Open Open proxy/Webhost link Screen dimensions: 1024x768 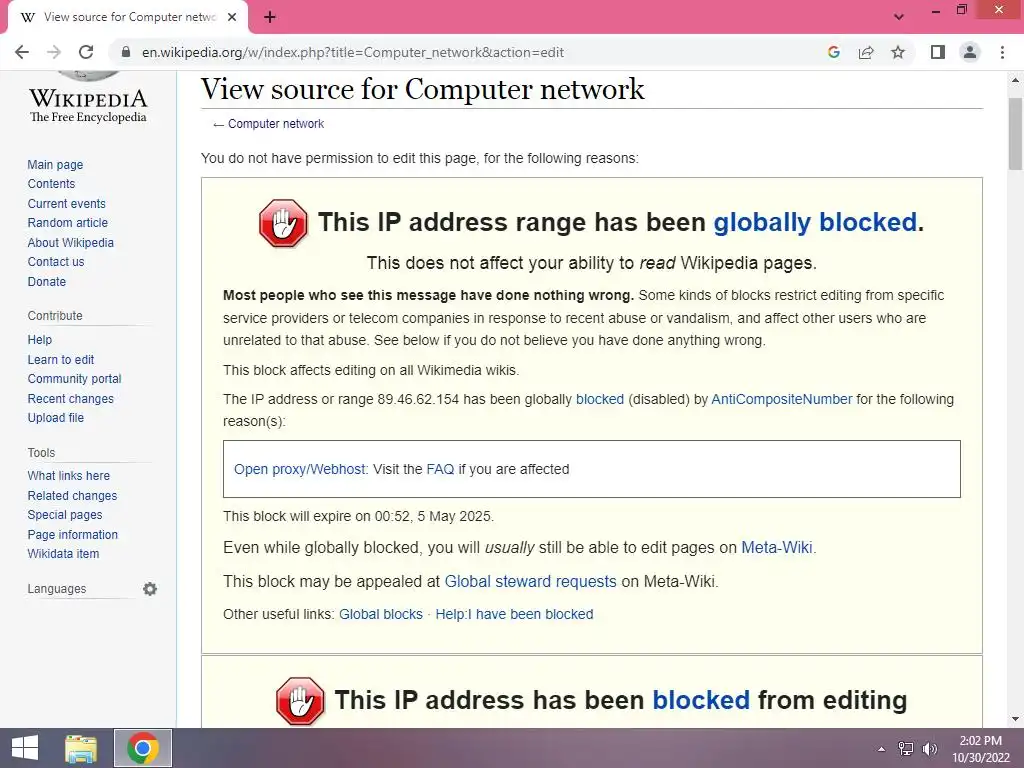[300, 469]
